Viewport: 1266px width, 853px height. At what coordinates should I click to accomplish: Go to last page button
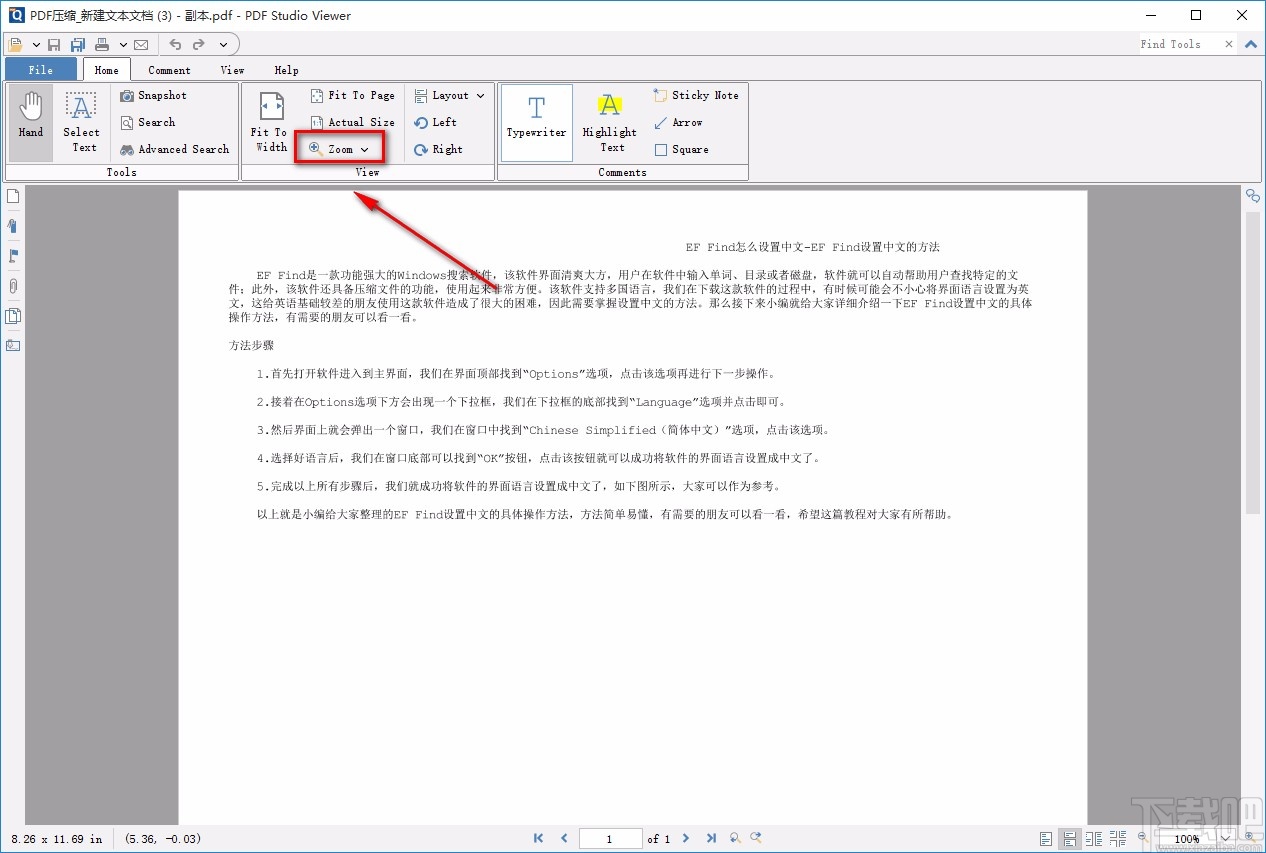pos(711,839)
